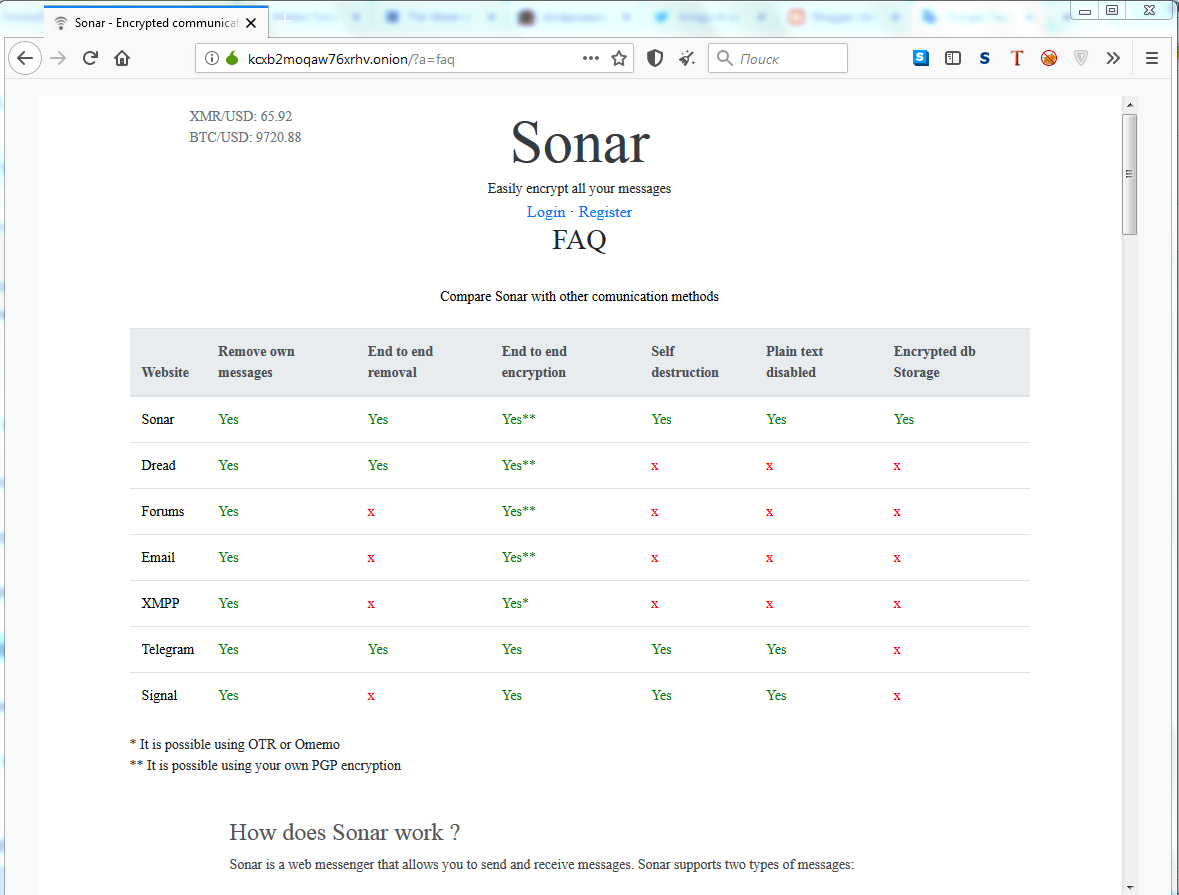1179x895 pixels.
Task: Click the FAQ heading
Action: [x=579, y=240]
